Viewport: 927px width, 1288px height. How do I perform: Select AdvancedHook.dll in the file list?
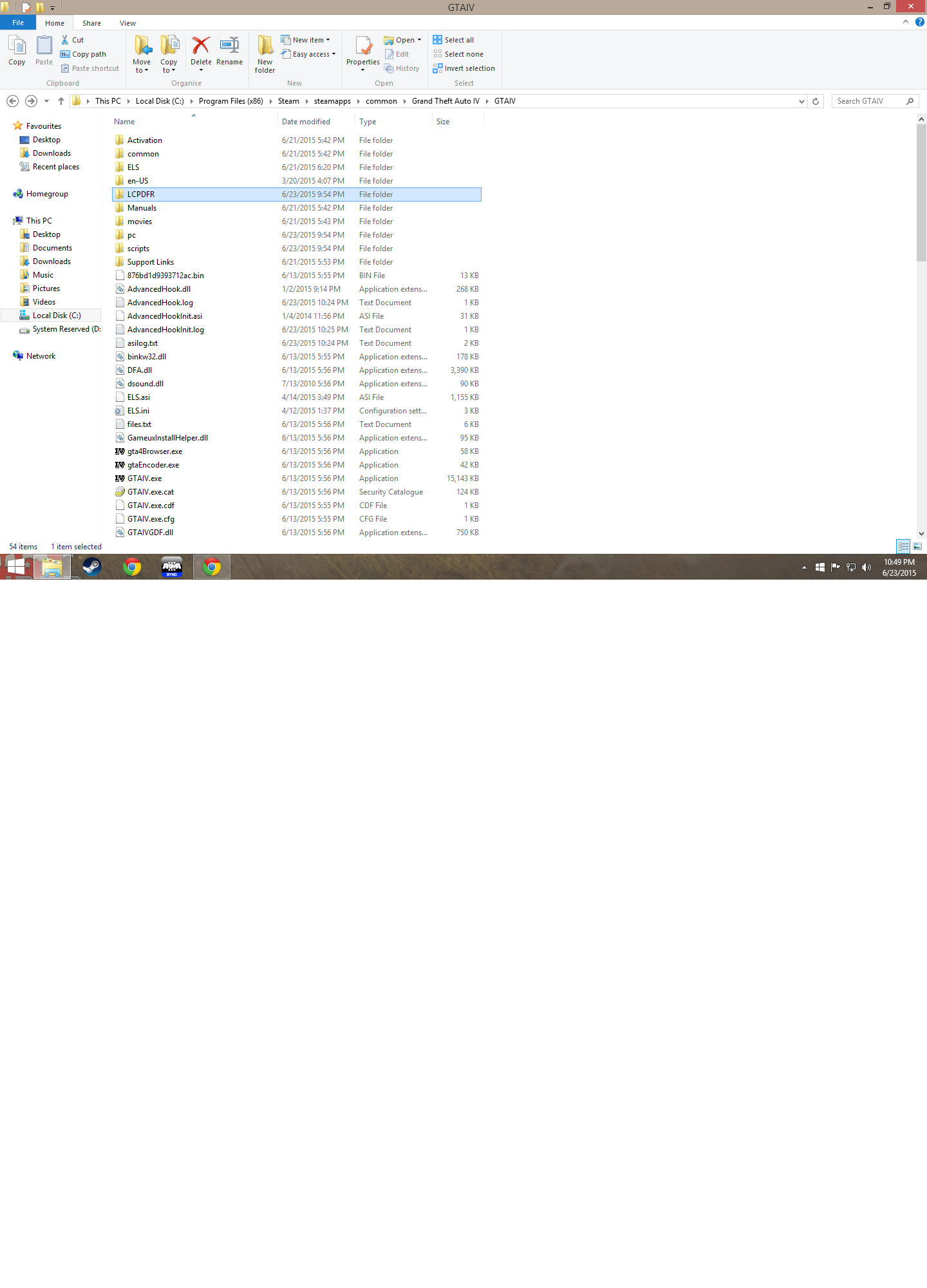[x=297, y=289]
